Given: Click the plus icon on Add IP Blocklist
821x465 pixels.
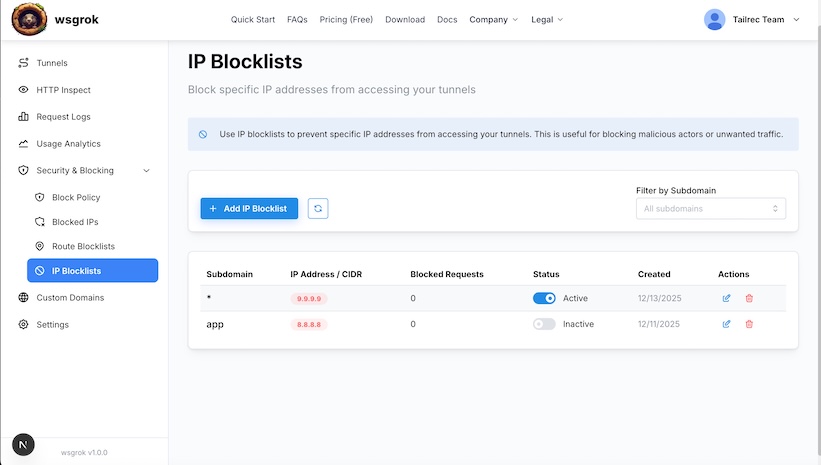Looking at the screenshot, I should 213,208.
